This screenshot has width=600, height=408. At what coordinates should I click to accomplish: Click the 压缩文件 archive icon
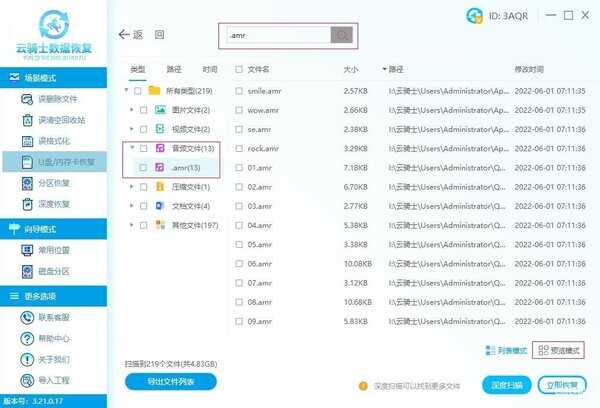[x=160, y=187]
